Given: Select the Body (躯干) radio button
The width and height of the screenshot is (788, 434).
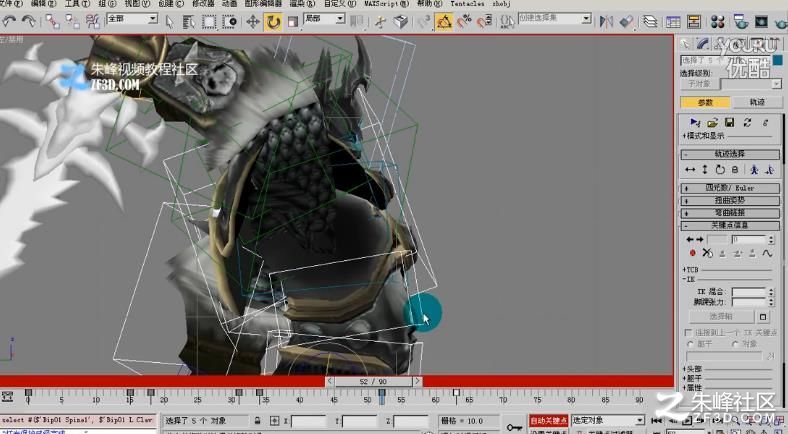Looking at the screenshot, I should point(690,344).
